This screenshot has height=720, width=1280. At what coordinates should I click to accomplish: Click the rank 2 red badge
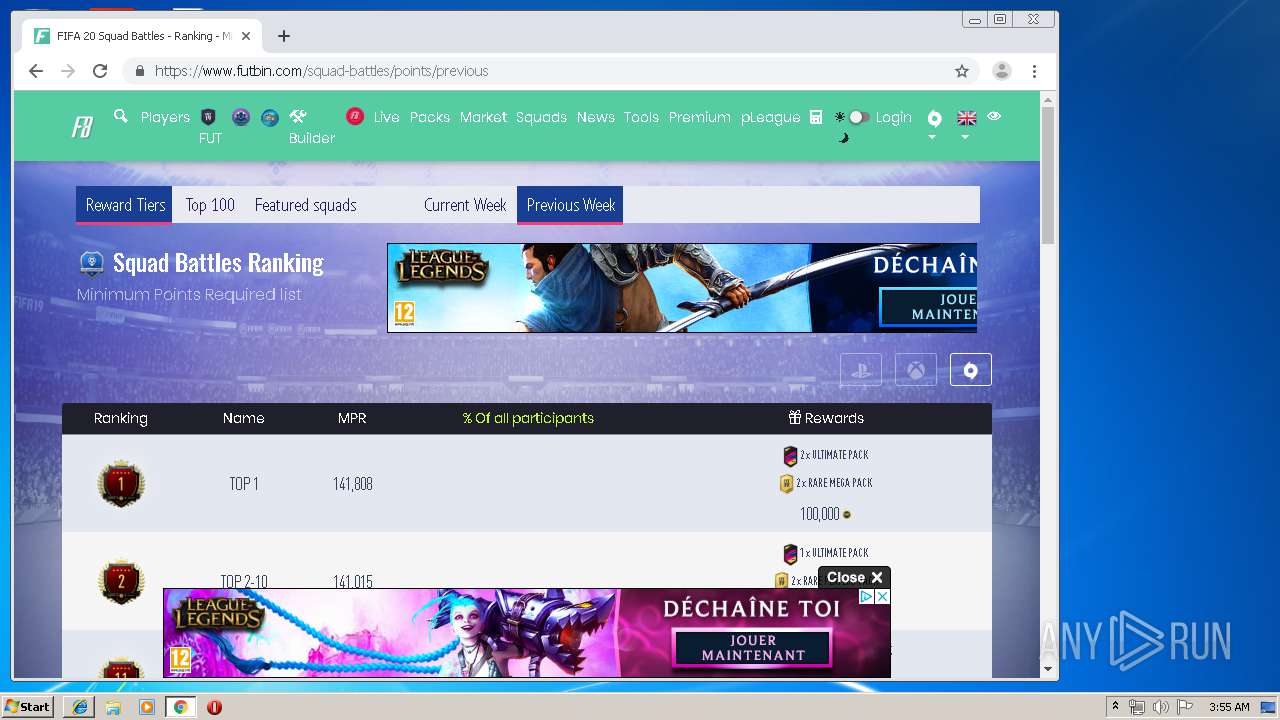pyautogui.click(x=121, y=581)
